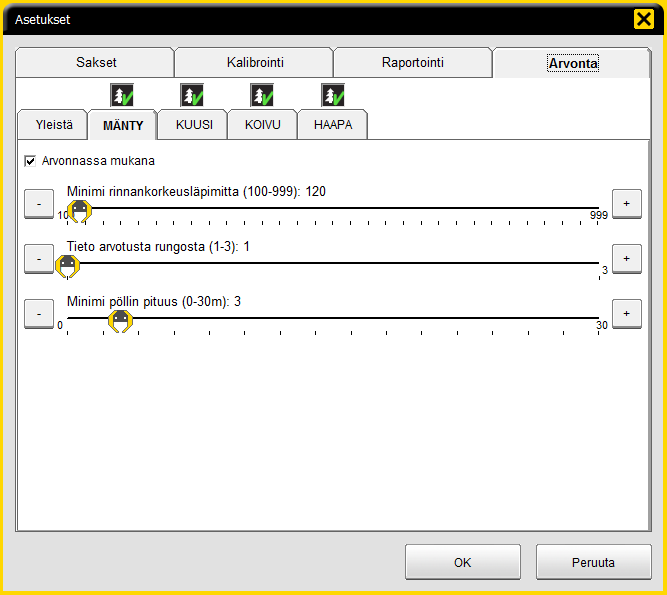The height and width of the screenshot is (595, 667).
Task: Click the pöllin pituus slider handle
Action: [x=120, y=321]
